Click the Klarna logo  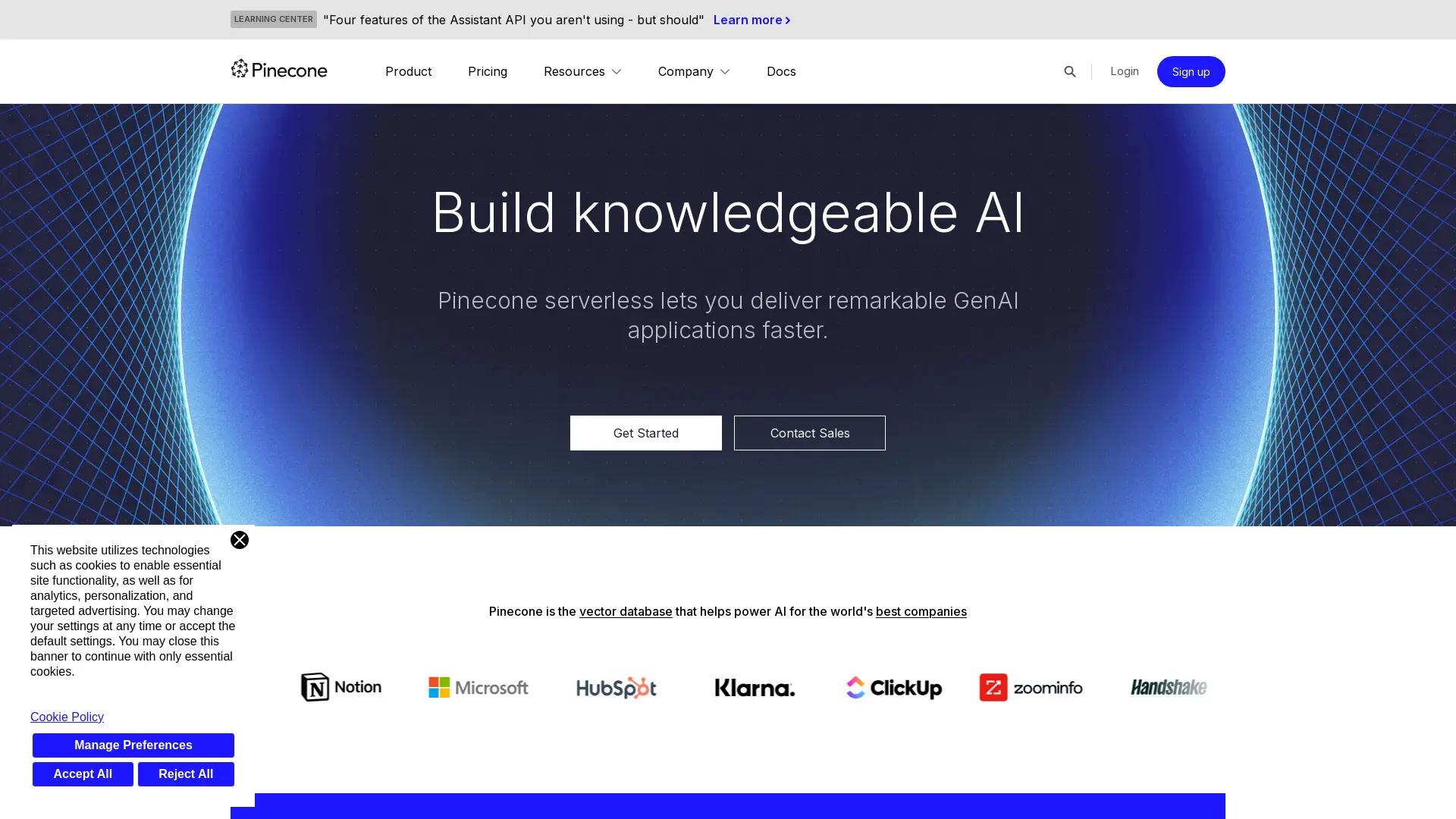(x=755, y=687)
